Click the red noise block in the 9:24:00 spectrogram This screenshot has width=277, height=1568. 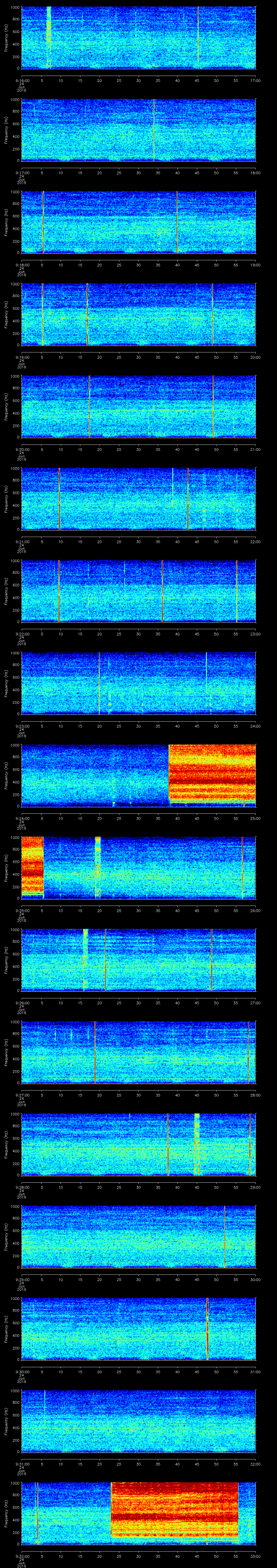(212, 773)
